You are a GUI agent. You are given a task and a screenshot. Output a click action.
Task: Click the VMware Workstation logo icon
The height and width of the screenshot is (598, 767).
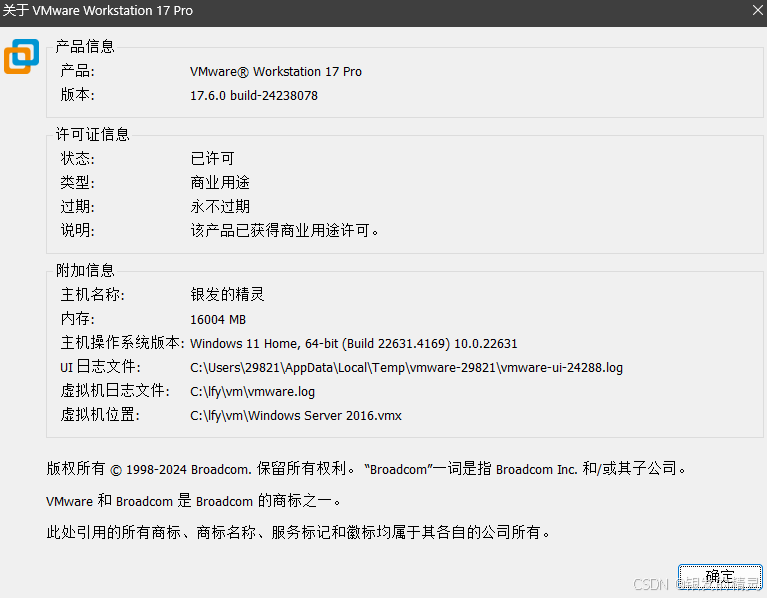22,57
